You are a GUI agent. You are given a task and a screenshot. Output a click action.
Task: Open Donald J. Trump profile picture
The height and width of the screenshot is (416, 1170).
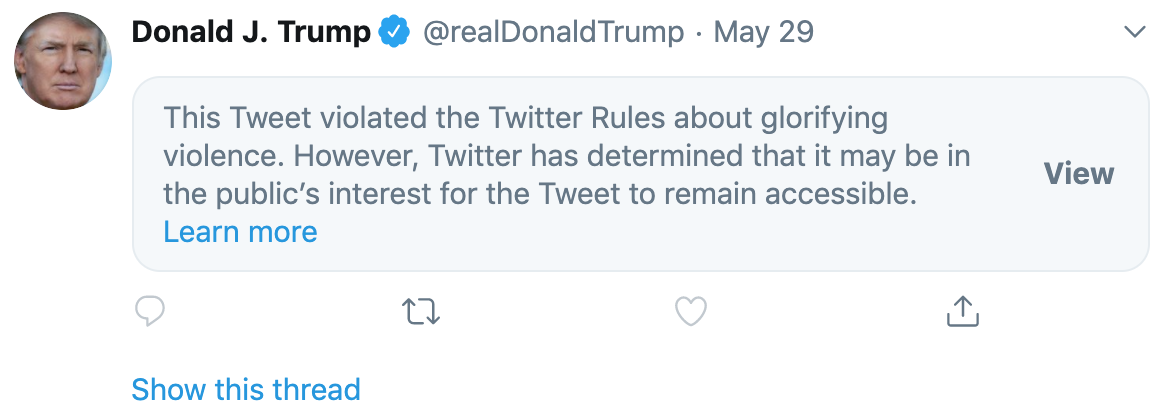coord(63,61)
